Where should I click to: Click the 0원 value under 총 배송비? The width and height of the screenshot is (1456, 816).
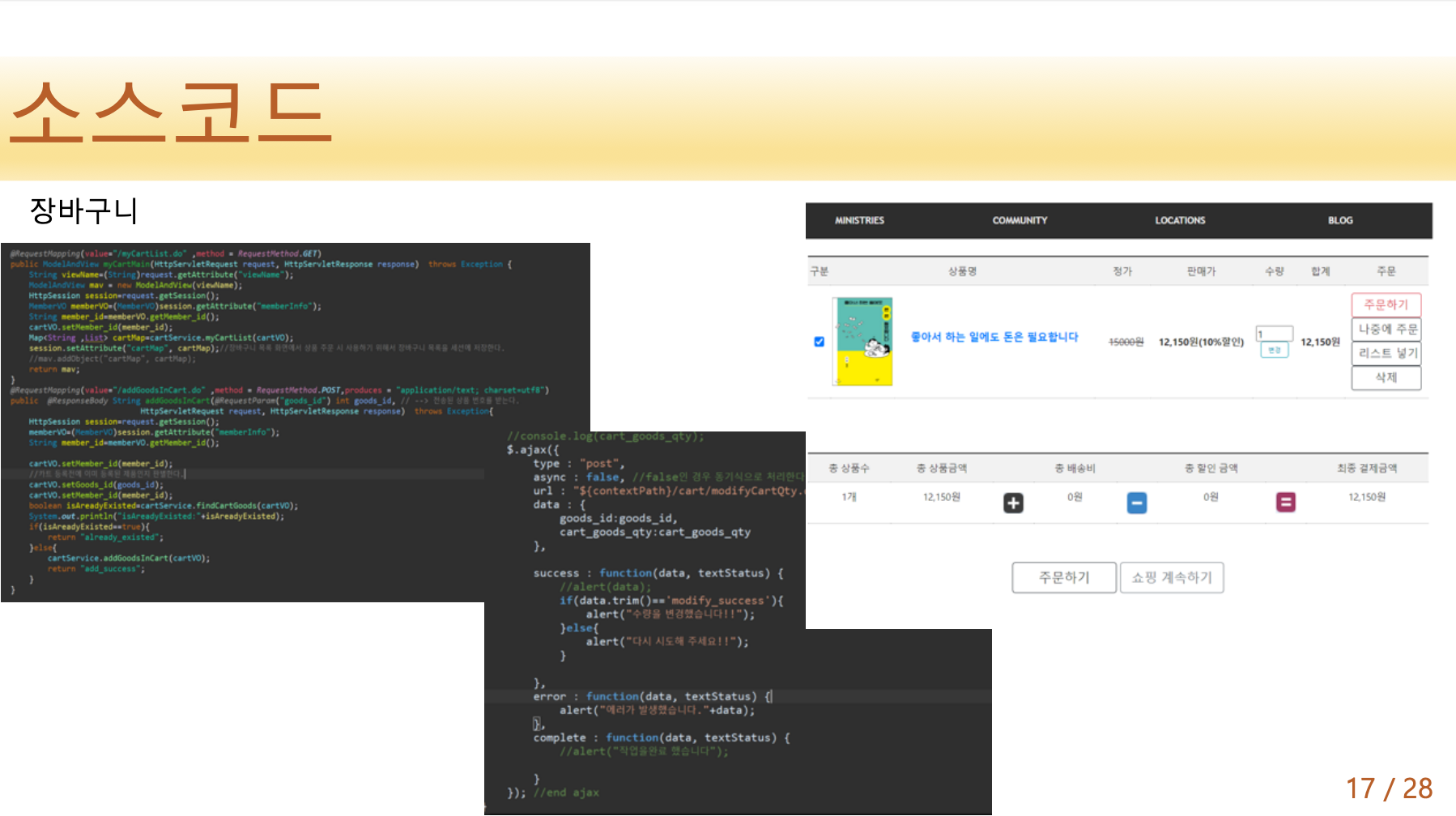[x=1075, y=497]
